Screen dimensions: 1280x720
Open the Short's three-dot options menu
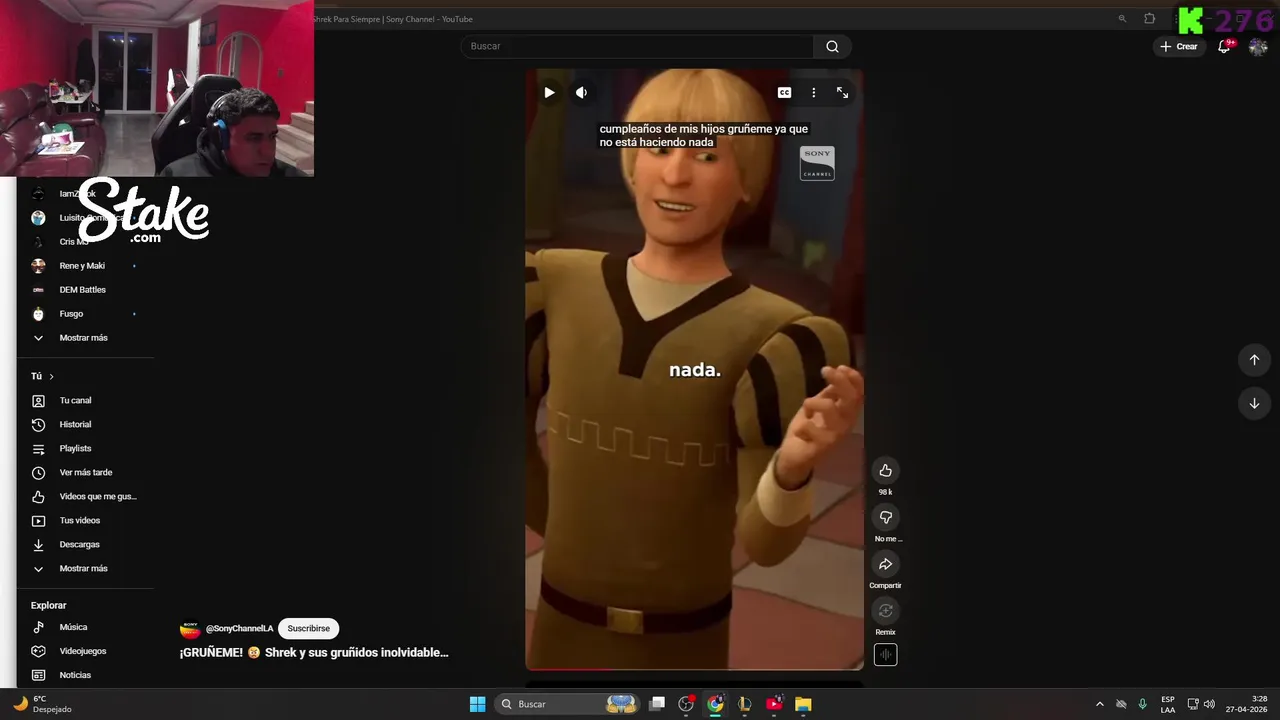pyautogui.click(x=814, y=92)
